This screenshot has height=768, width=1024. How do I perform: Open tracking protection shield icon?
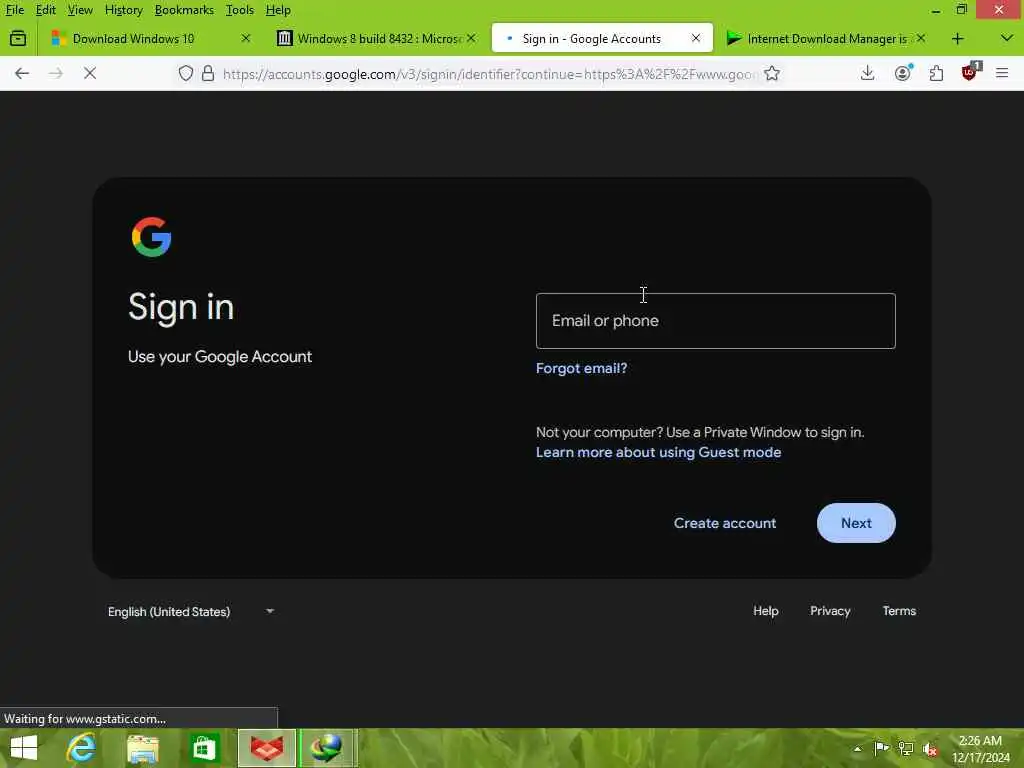point(186,73)
